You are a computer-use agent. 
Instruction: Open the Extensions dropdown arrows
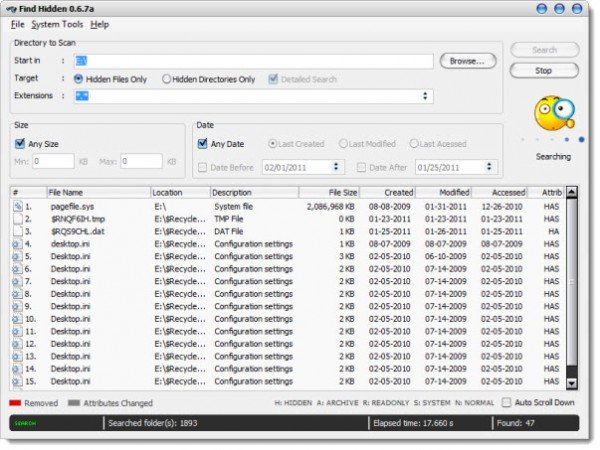tap(425, 96)
